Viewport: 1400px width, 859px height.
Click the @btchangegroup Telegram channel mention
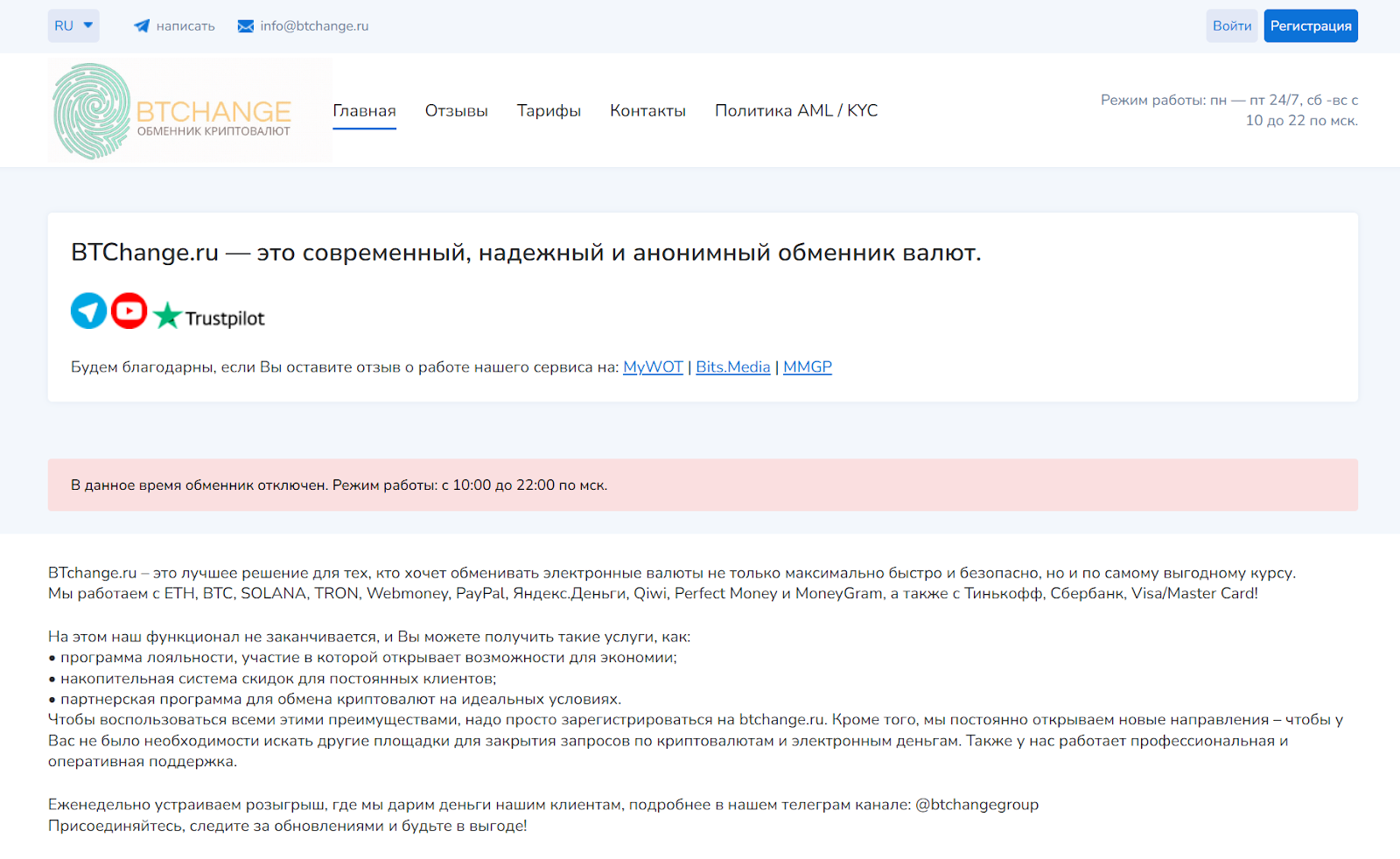click(x=976, y=805)
